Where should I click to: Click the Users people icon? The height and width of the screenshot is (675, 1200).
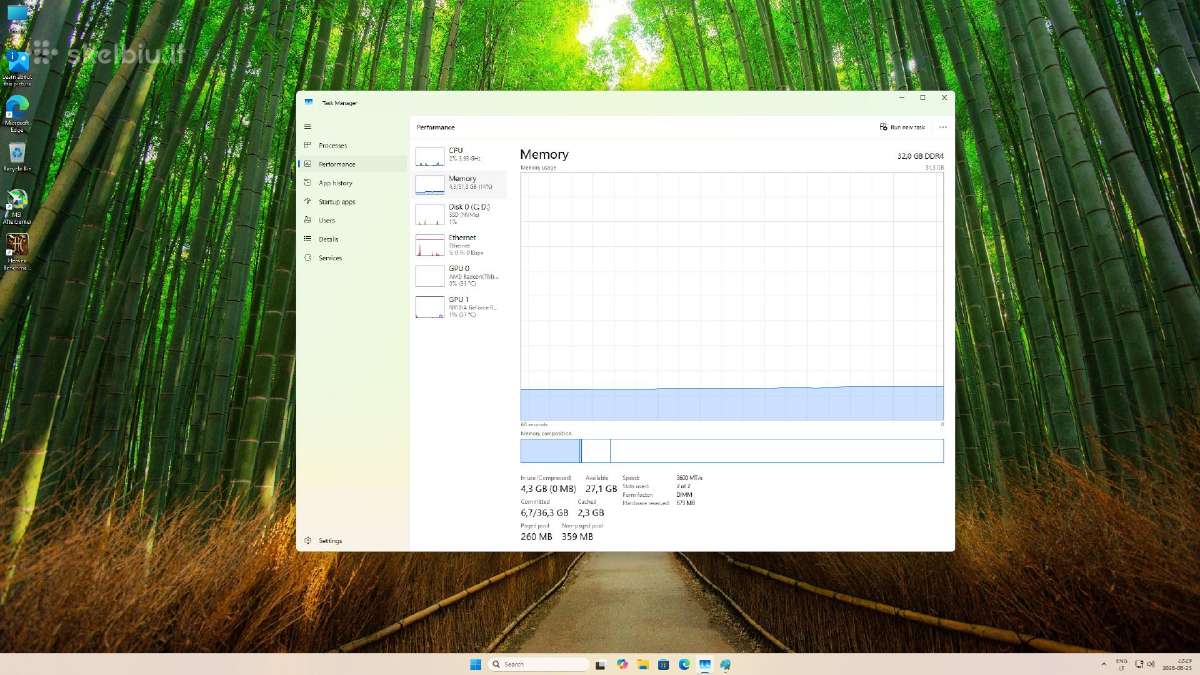click(x=308, y=220)
